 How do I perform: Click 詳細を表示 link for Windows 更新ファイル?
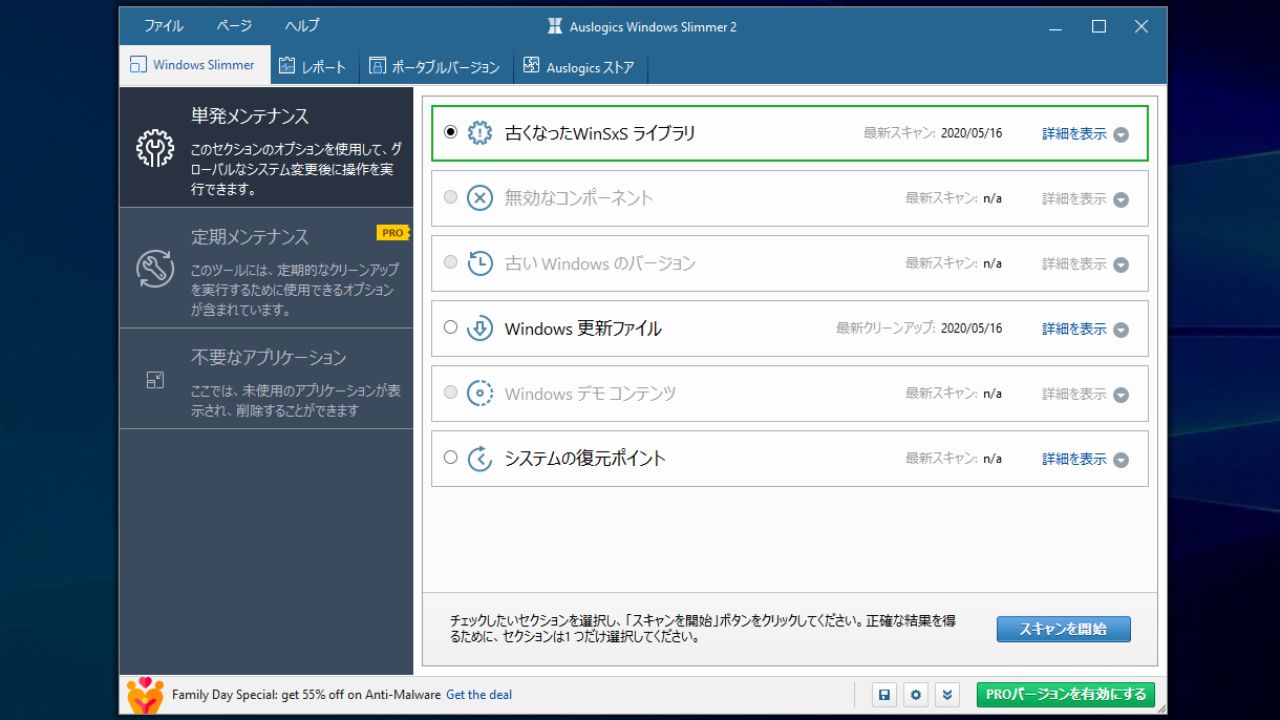[1074, 328]
